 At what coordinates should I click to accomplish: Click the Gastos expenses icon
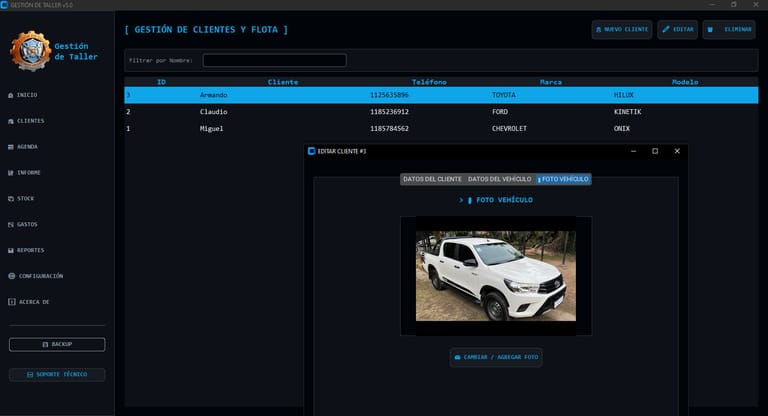(x=10, y=224)
